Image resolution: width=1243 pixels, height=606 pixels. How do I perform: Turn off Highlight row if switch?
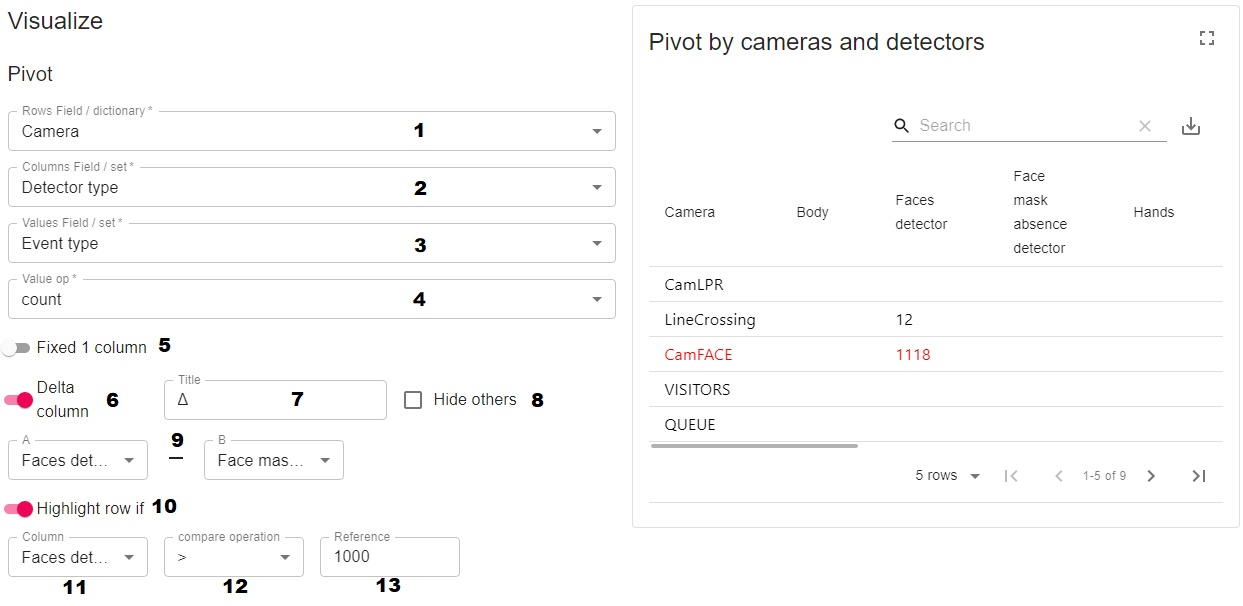(x=19, y=508)
